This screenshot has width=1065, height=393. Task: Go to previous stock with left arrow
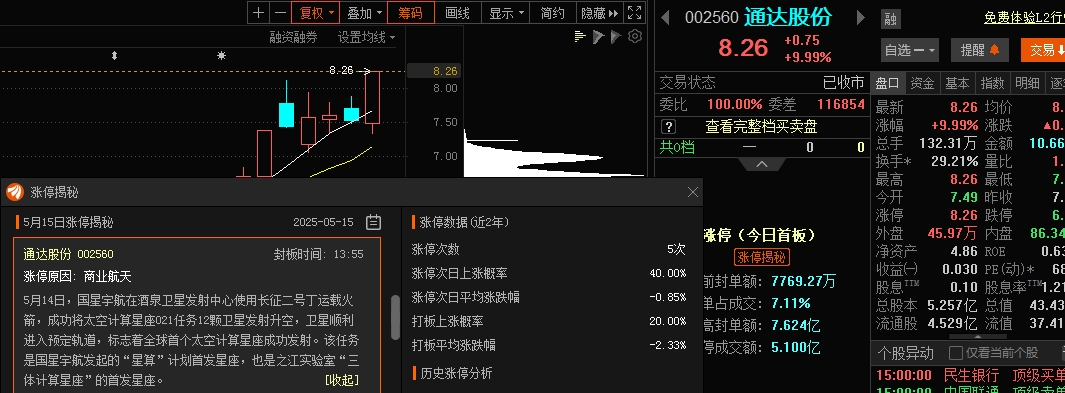[x=666, y=18]
